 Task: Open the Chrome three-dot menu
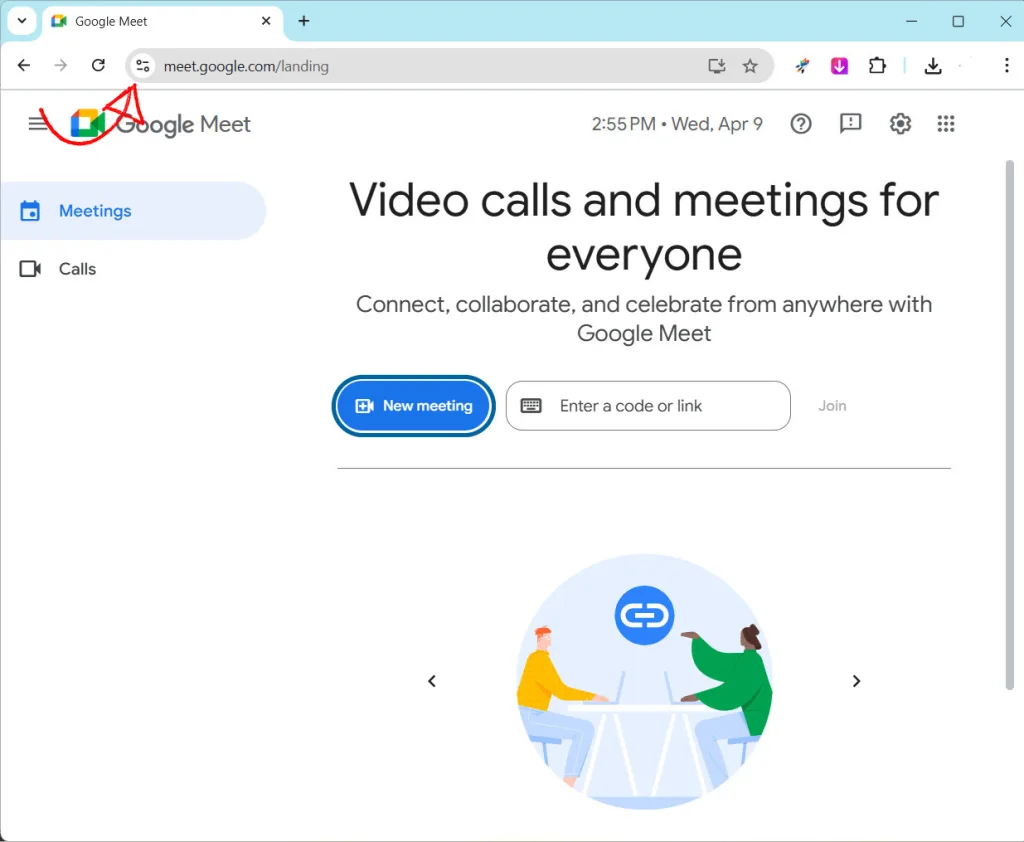pyautogui.click(x=1006, y=65)
